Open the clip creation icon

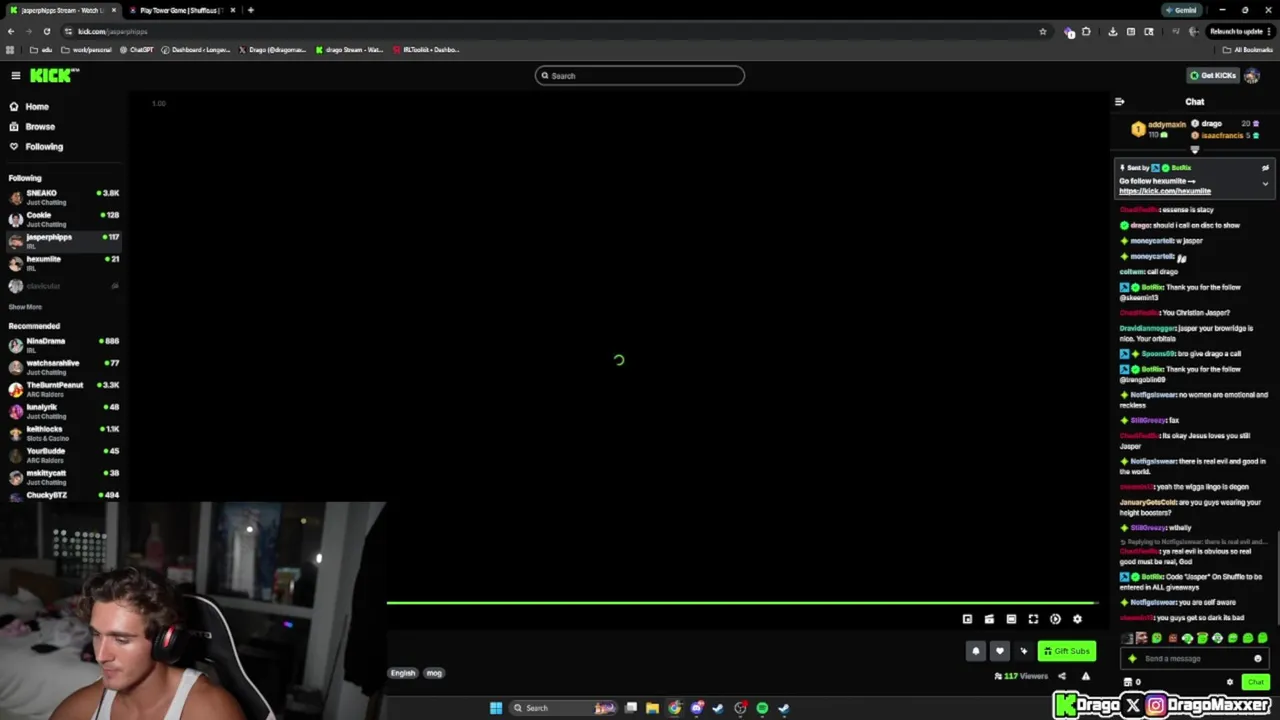[989, 619]
